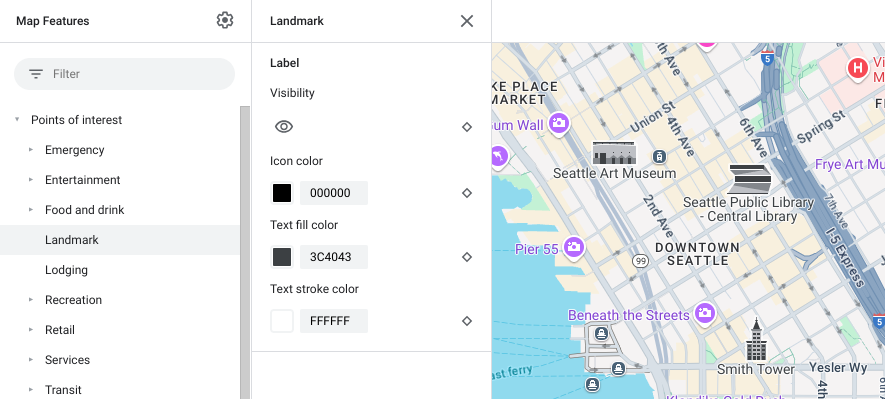Image resolution: width=885 pixels, height=399 pixels.
Task: Click the Spring St street label
Action: pyautogui.click(x=821, y=128)
